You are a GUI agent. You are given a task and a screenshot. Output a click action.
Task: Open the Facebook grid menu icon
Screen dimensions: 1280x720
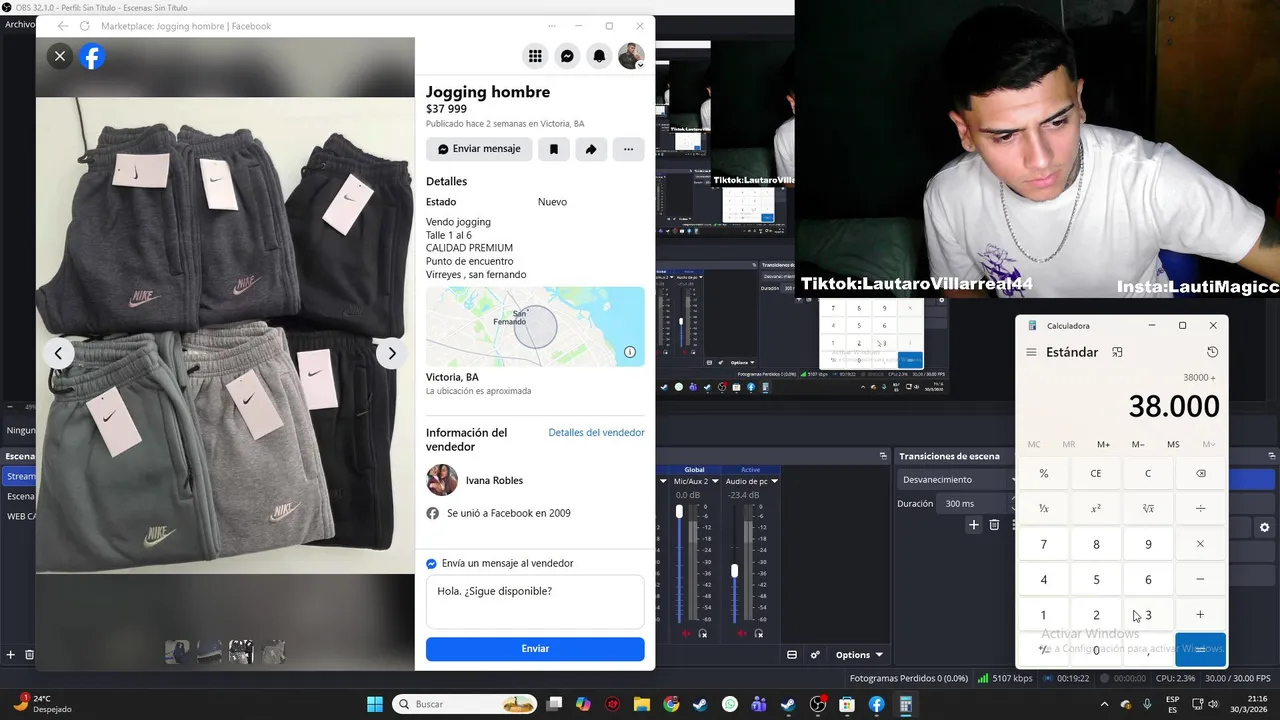535,57
